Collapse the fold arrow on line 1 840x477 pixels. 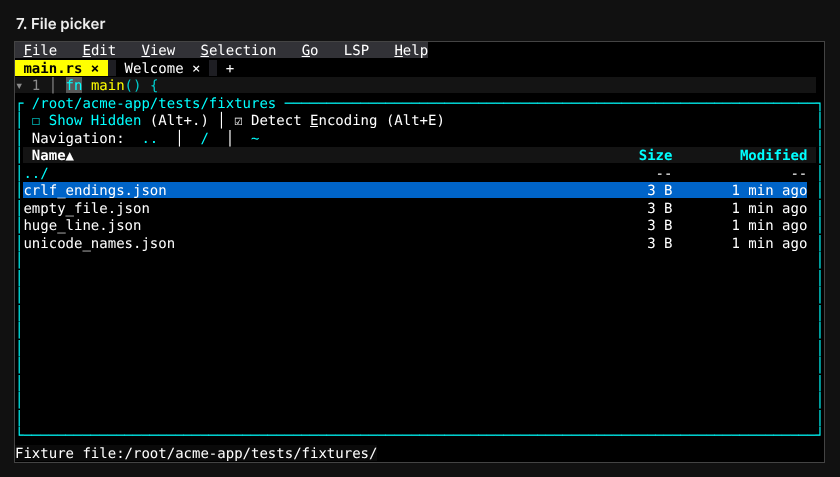click(x=19, y=86)
